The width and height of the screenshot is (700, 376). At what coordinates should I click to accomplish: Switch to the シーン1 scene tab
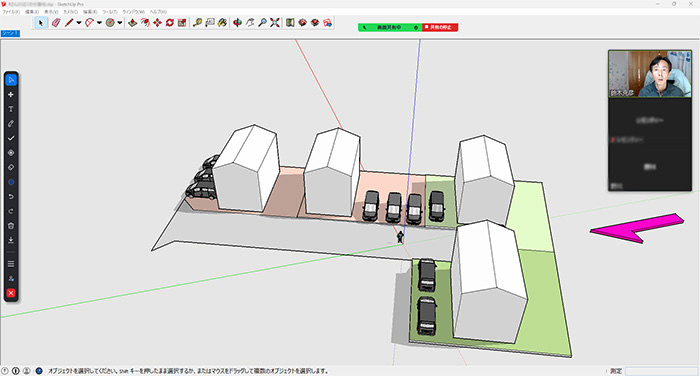tap(10, 33)
